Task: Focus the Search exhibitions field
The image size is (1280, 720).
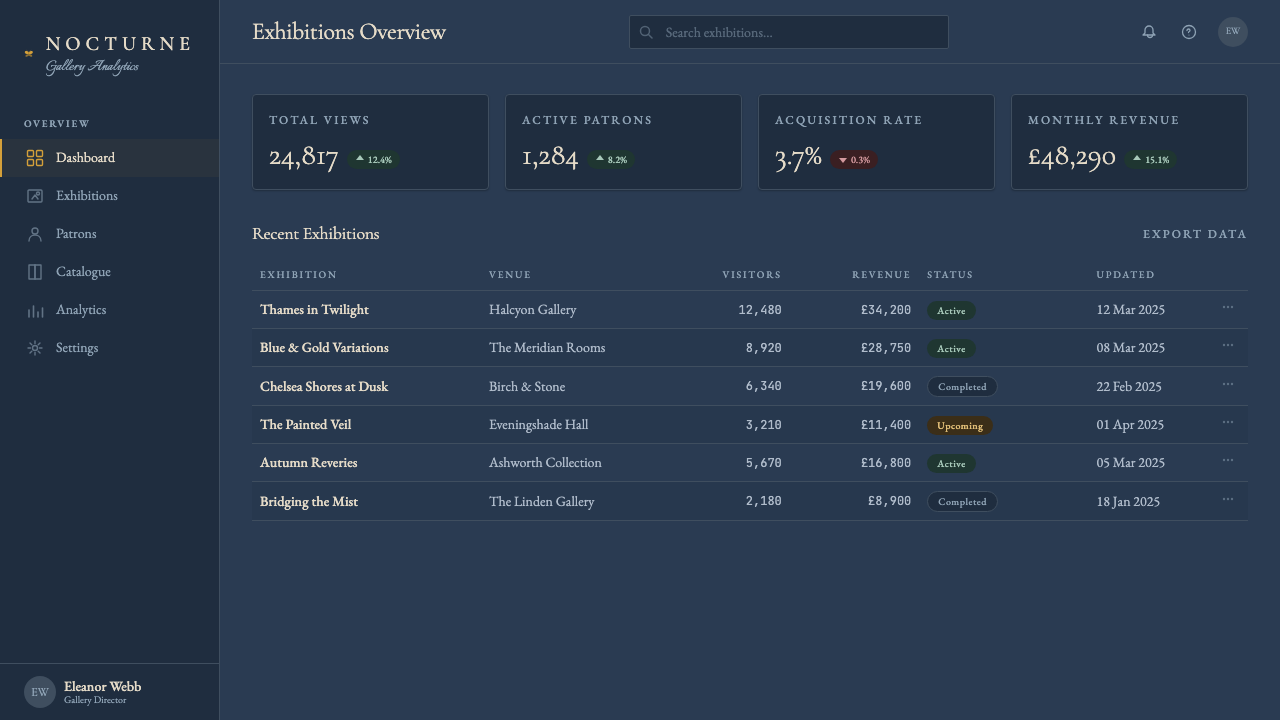Action: 789,32
